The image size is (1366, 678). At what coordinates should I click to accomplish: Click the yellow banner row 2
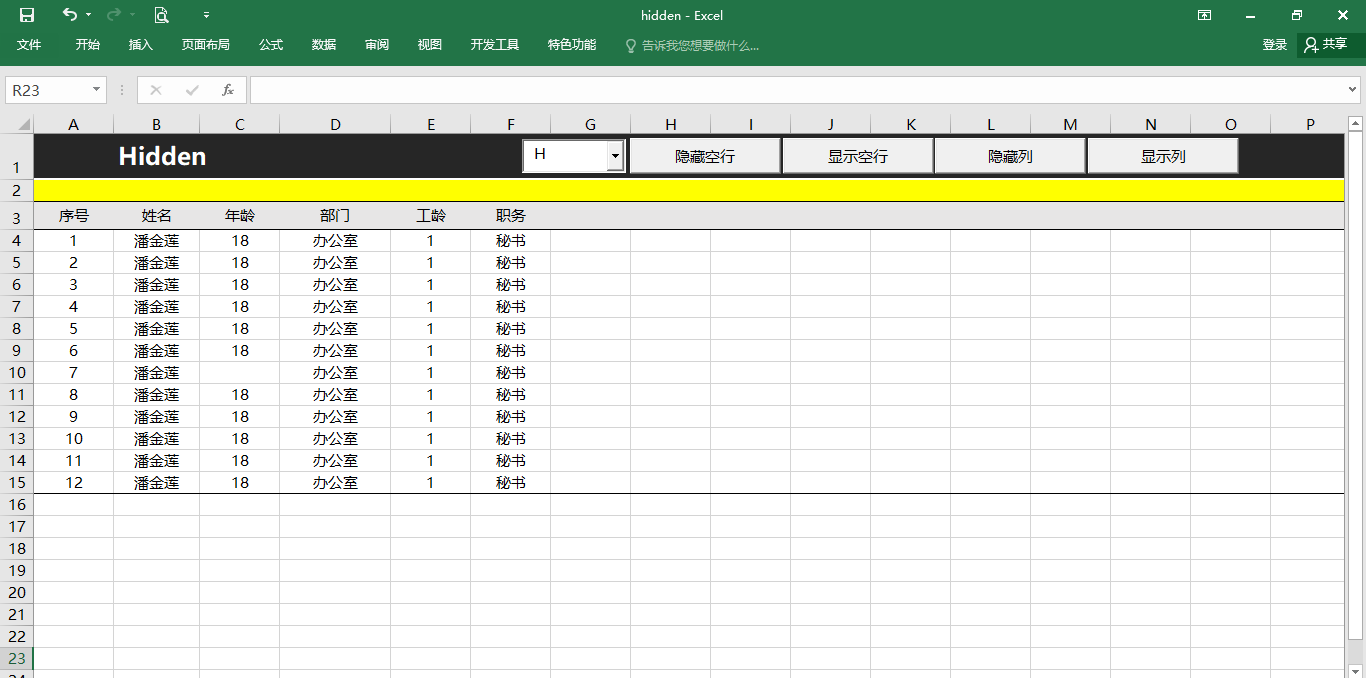[689, 190]
